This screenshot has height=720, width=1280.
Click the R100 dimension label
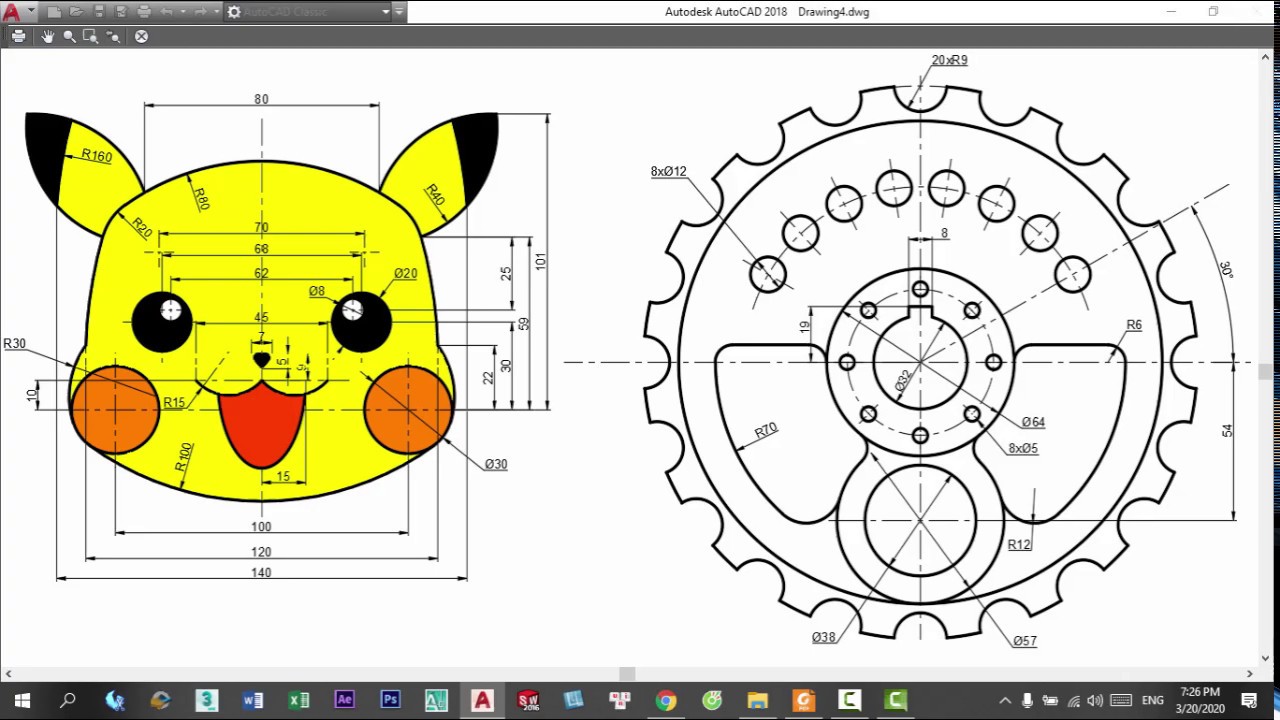184,457
